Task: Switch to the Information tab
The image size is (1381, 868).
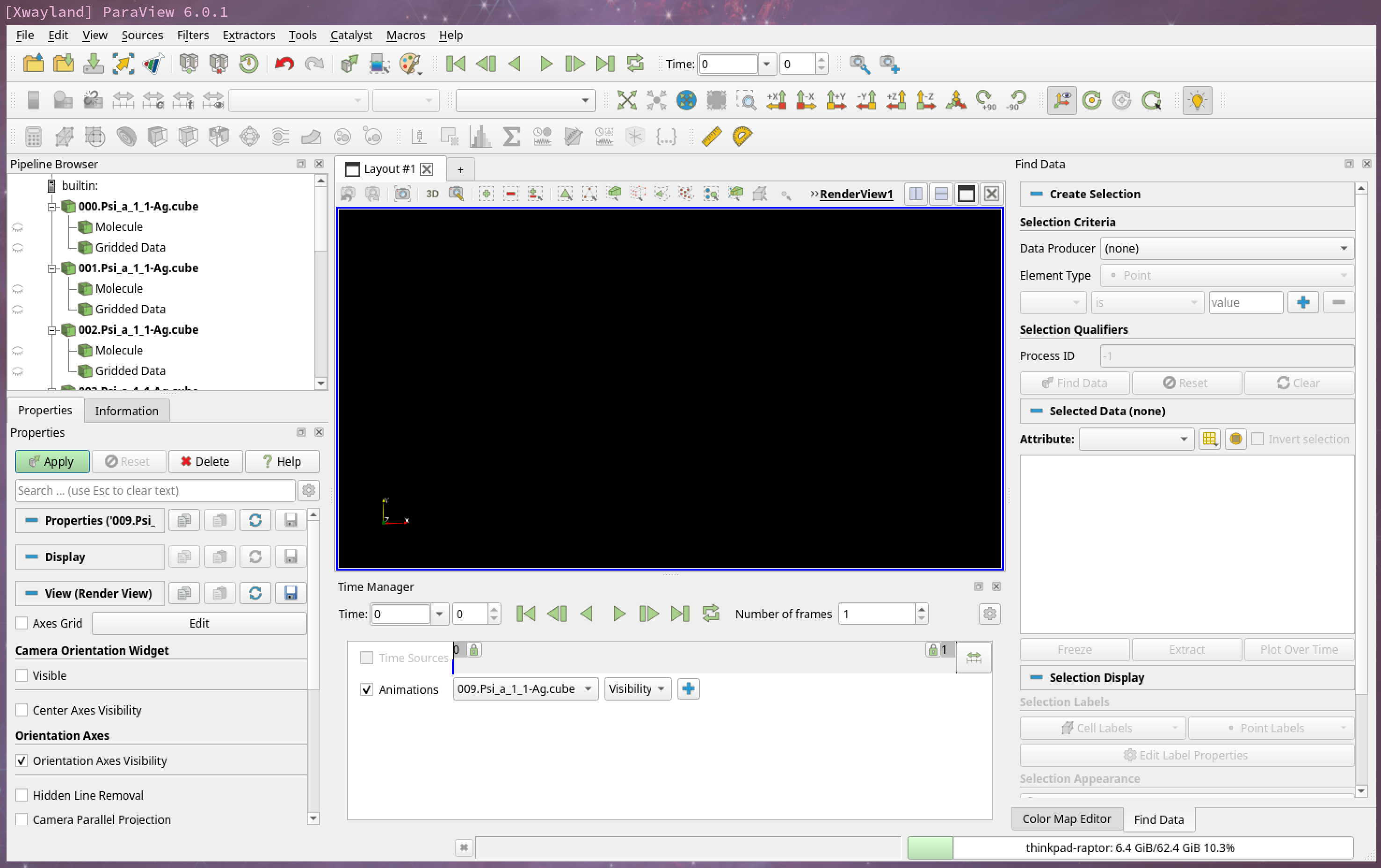Action: pos(126,411)
